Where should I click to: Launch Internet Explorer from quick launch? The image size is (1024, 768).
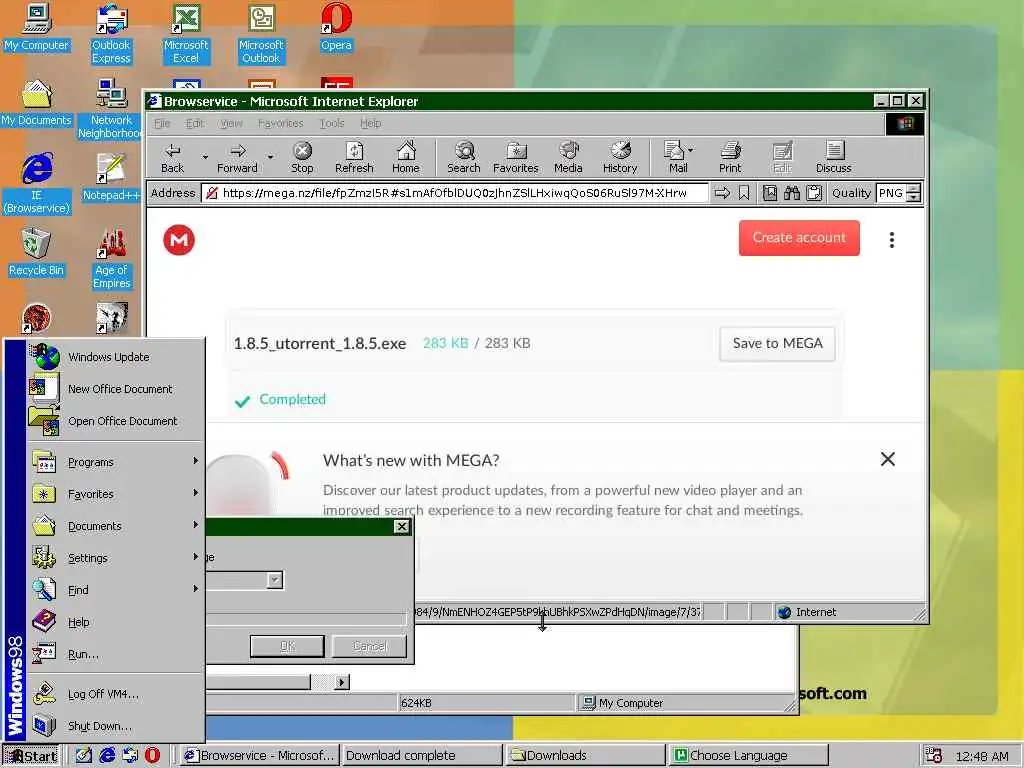pos(107,755)
